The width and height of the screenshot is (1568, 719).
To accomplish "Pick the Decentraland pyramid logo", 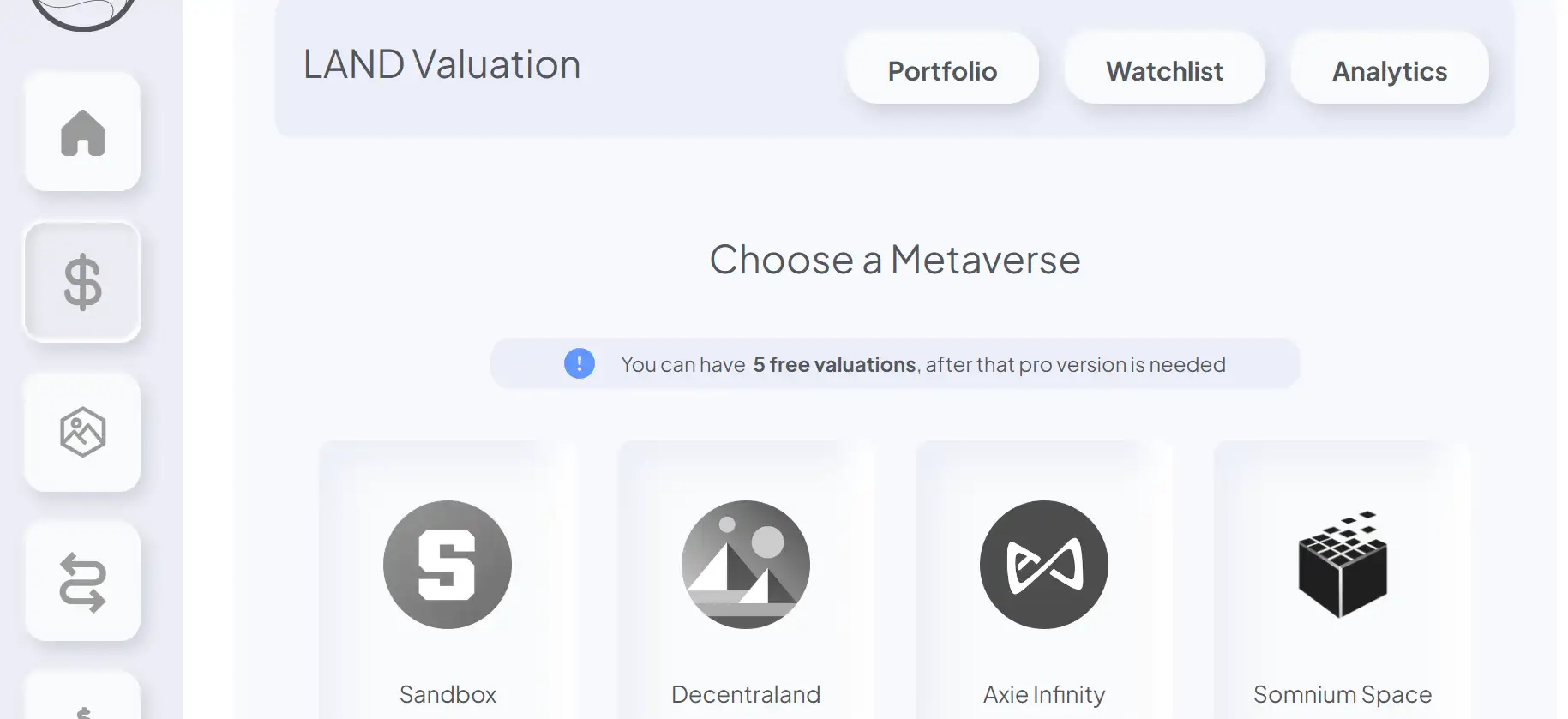I will (x=746, y=565).
